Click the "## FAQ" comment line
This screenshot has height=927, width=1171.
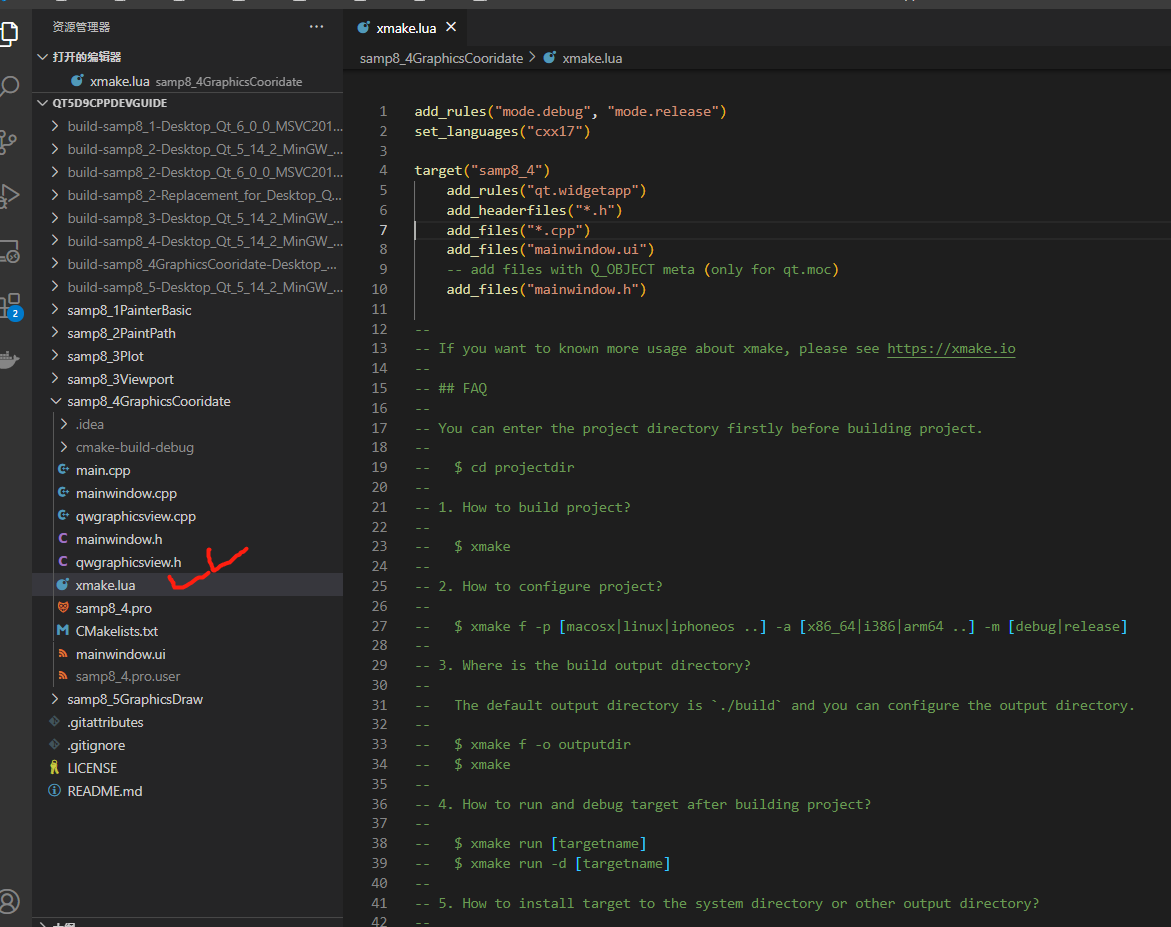[x=451, y=388]
